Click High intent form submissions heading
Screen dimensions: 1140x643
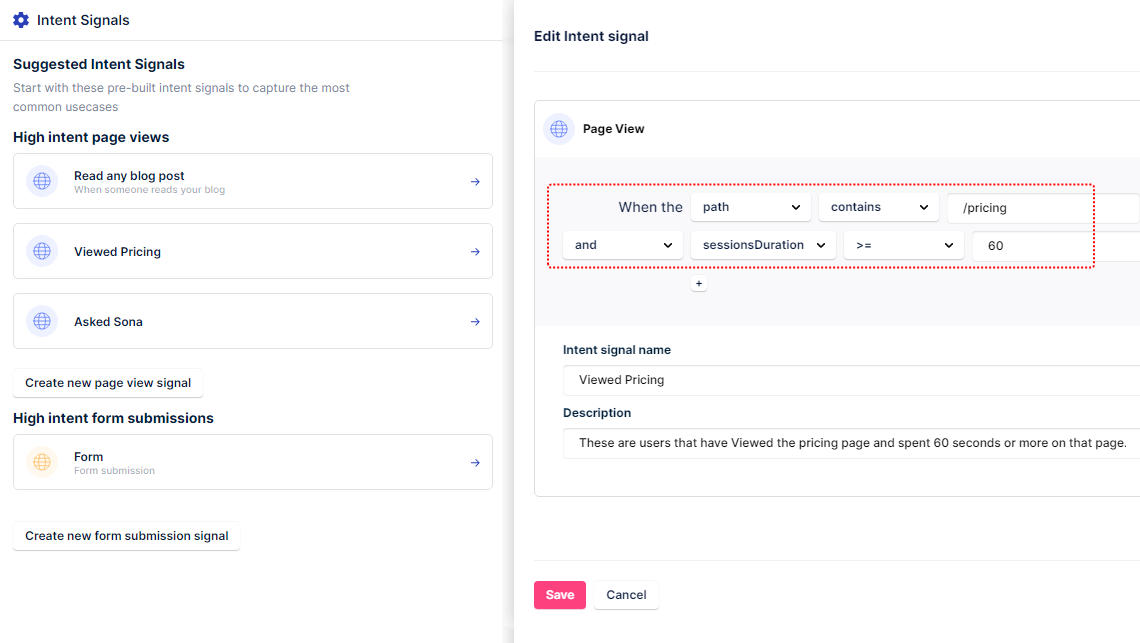pyautogui.click(x=113, y=418)
